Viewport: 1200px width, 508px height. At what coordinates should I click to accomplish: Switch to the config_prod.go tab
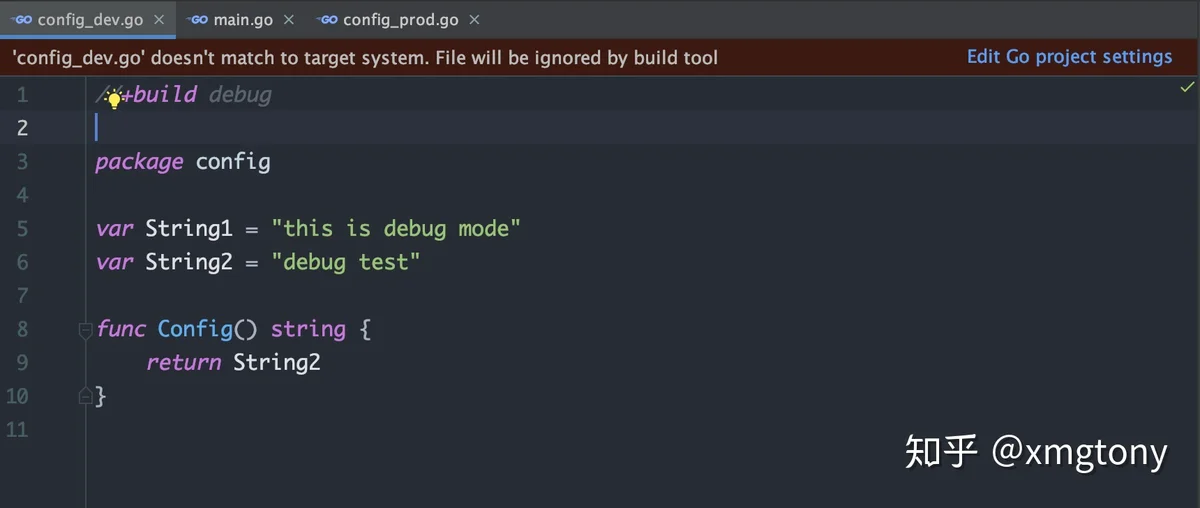coord(398,20)
